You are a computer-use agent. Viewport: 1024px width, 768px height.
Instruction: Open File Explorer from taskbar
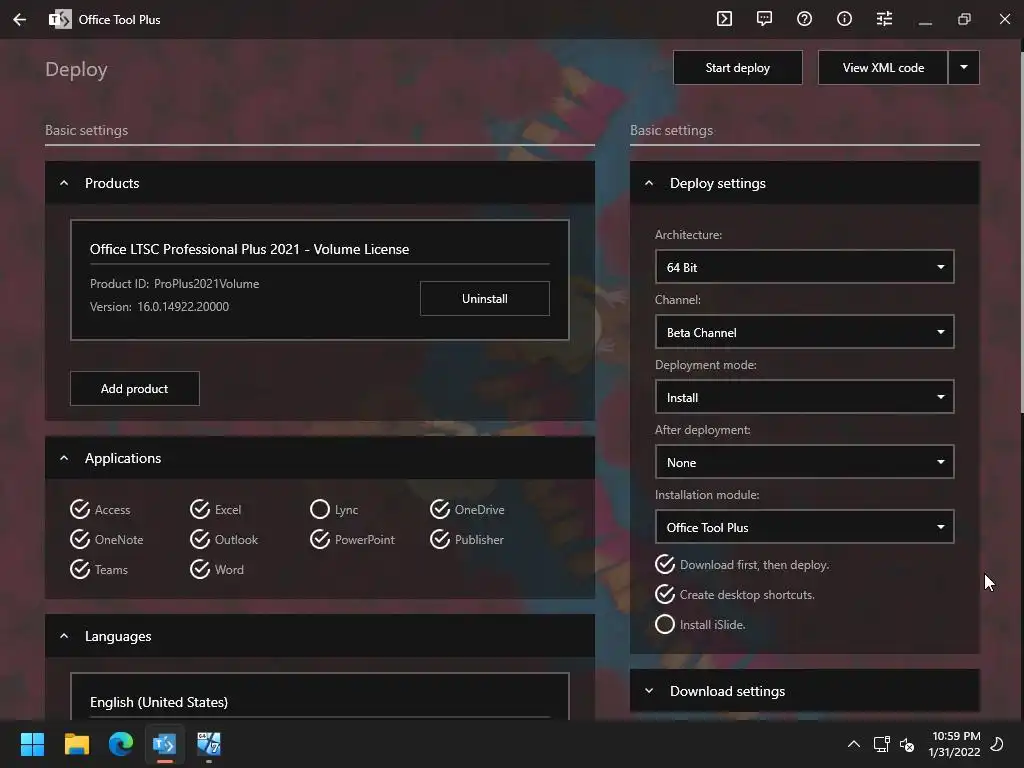(x=76, y=743)
